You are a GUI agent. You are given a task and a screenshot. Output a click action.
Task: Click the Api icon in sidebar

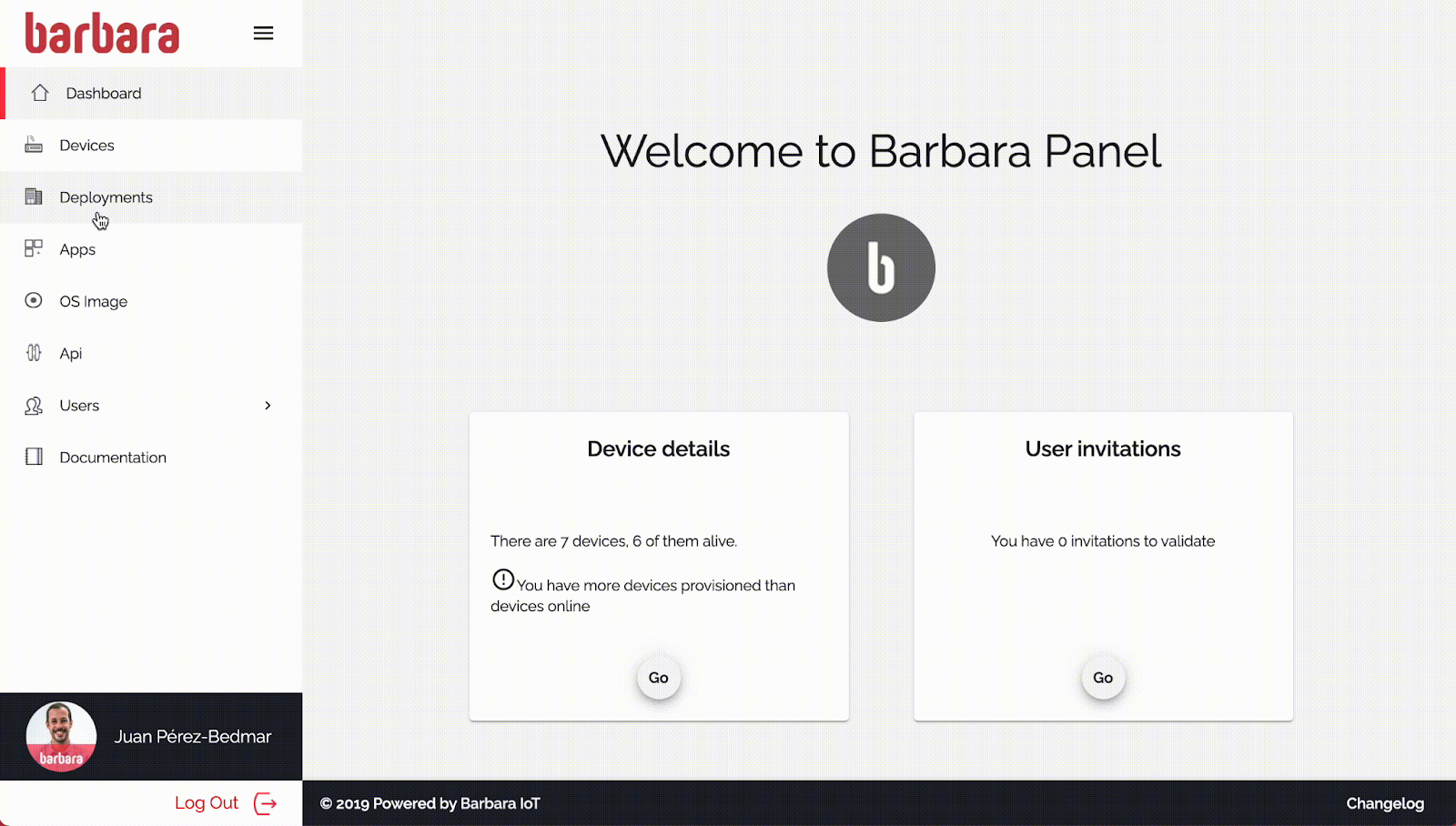pyautogui.click(x=34, y=353)
